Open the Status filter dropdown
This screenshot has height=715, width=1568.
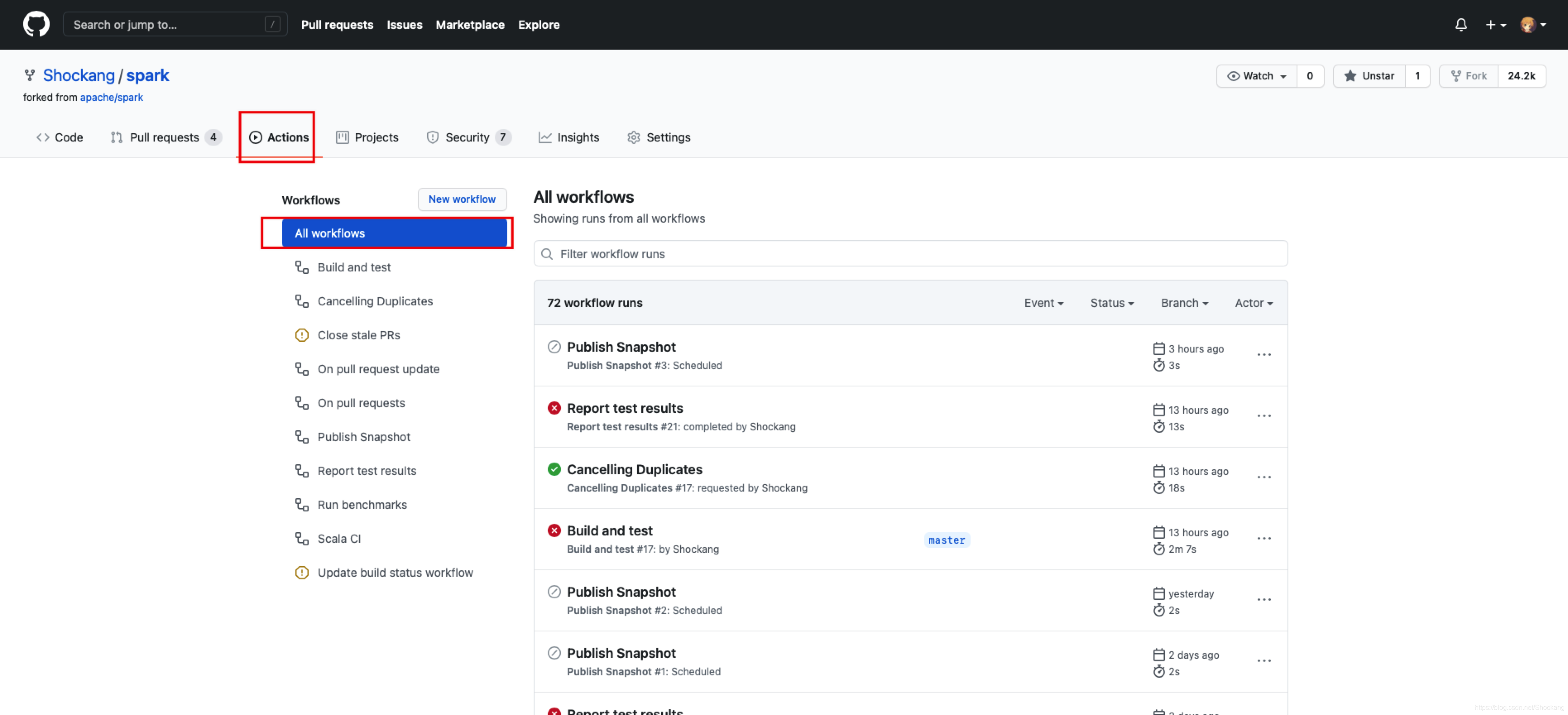point(1112,303)
